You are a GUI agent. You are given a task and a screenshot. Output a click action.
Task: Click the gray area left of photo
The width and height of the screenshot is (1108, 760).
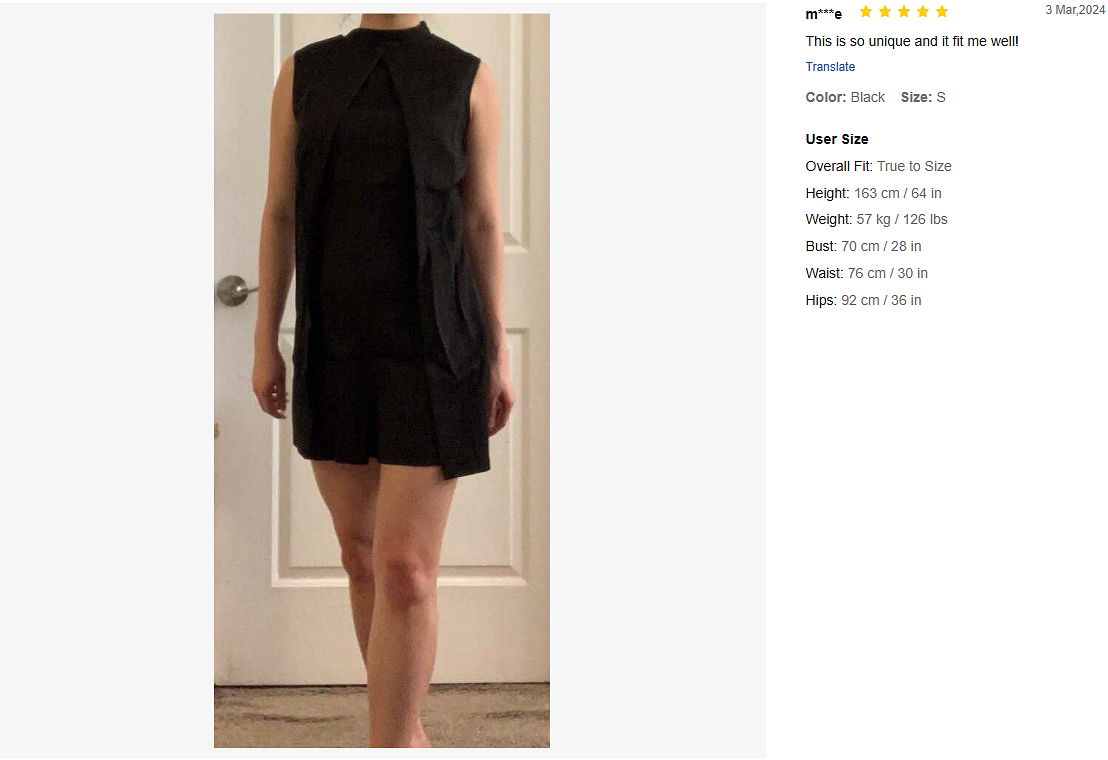tap(106, 380)
